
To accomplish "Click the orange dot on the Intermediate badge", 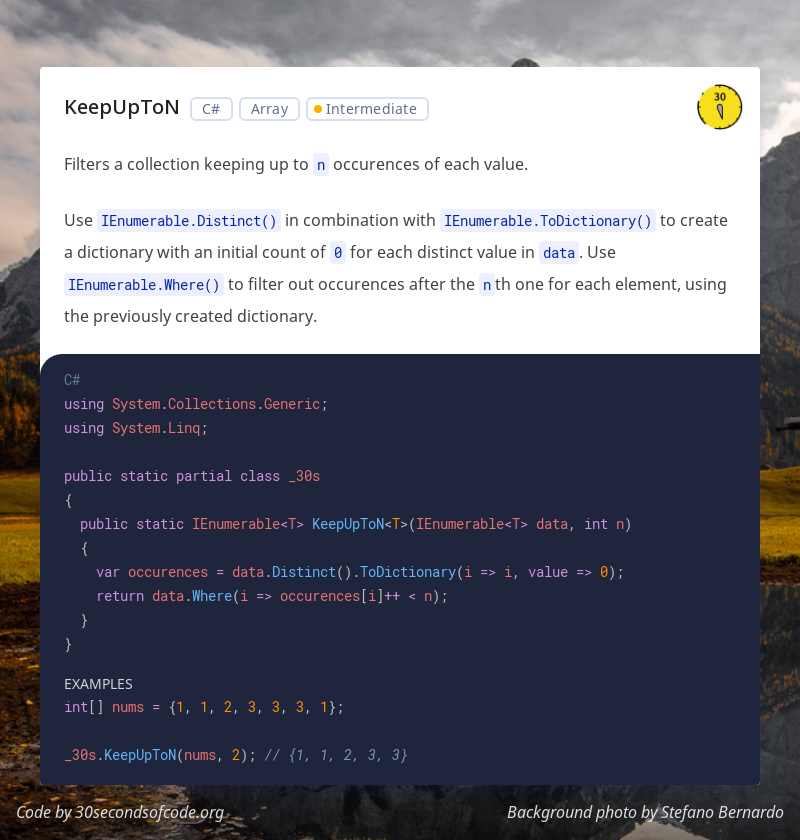I will 318,107.
